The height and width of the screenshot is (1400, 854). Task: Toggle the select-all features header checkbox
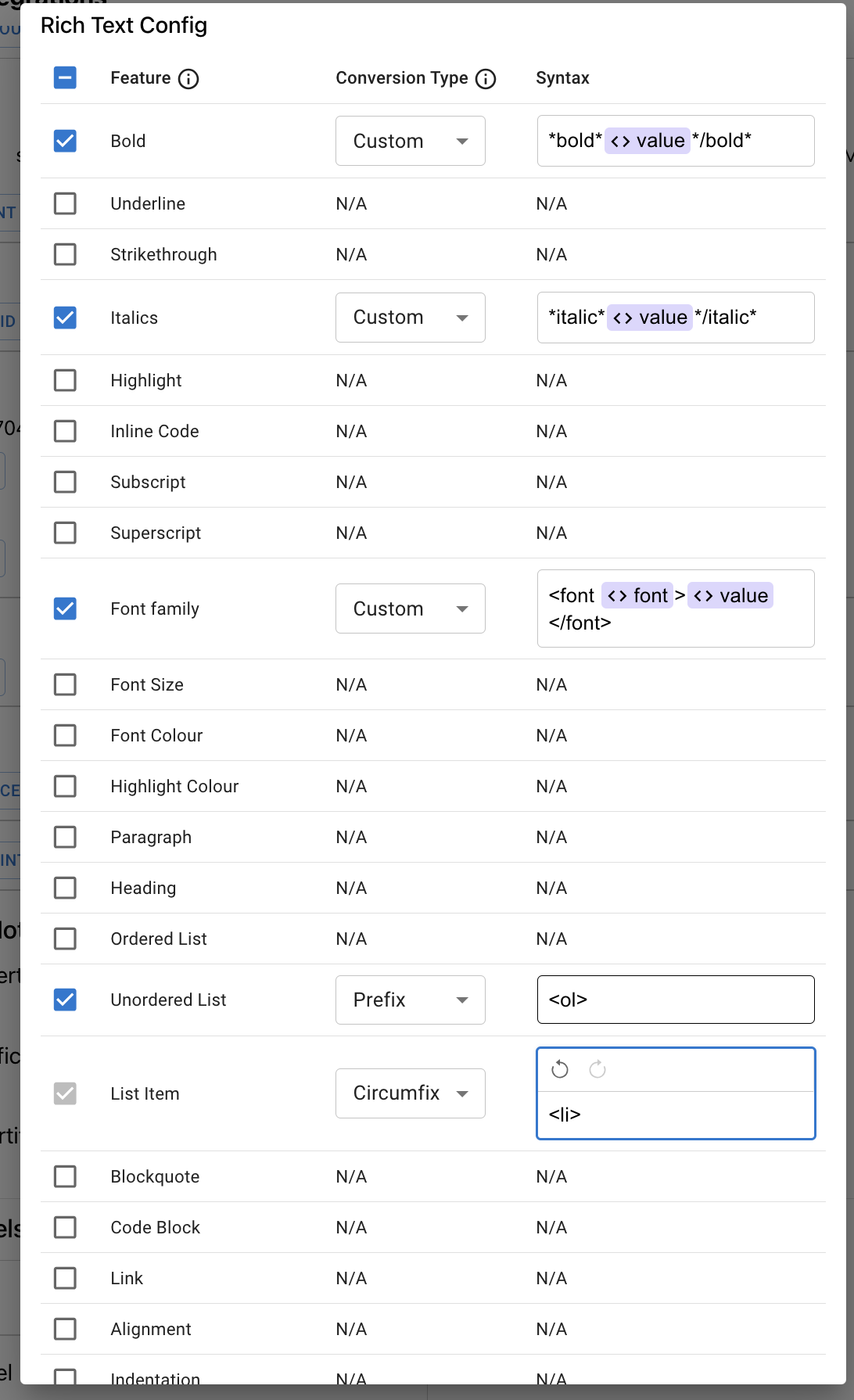65,77
